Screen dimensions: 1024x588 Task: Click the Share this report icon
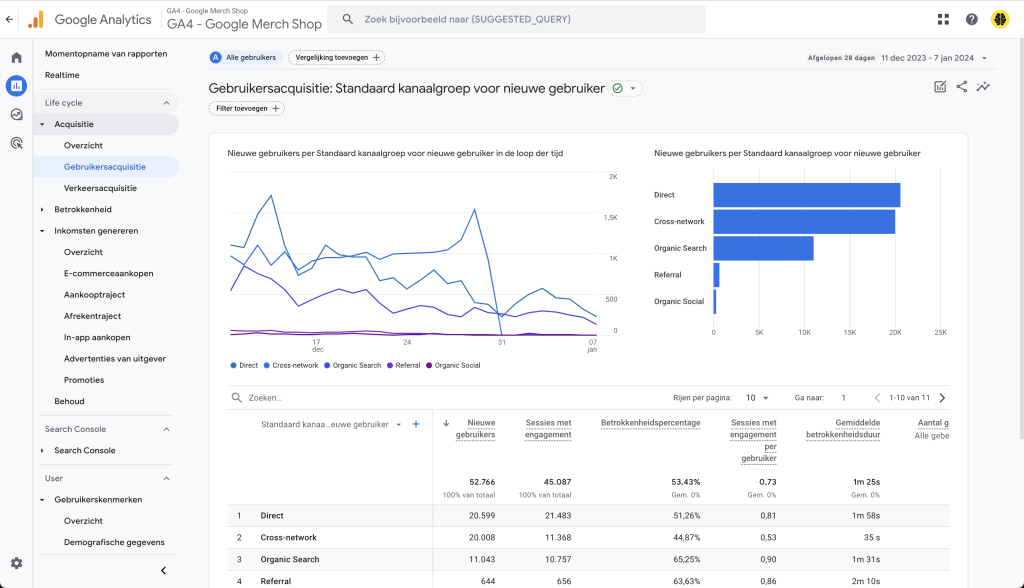[x=961, y=86]
